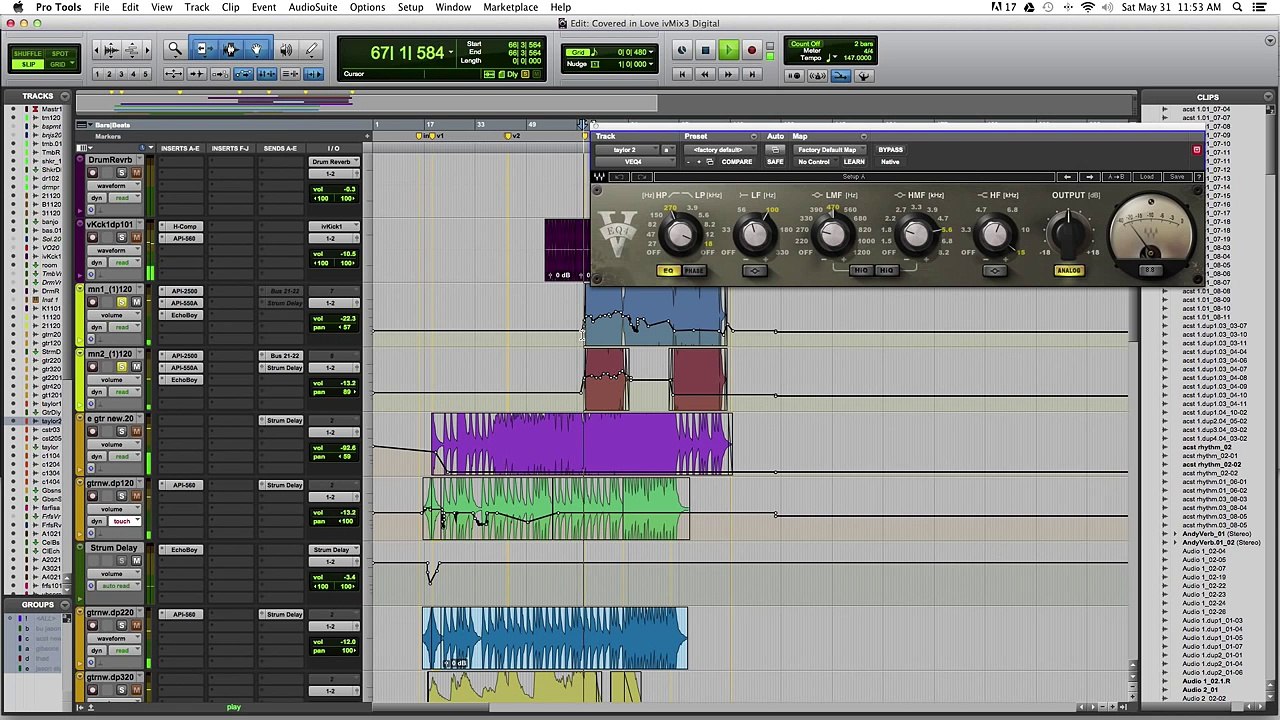Image resolution: width=1280 pixels, height=720 pixels.
Task: Toggle the Tempo Ruler Enable conductor button
Action: [864, 75]
